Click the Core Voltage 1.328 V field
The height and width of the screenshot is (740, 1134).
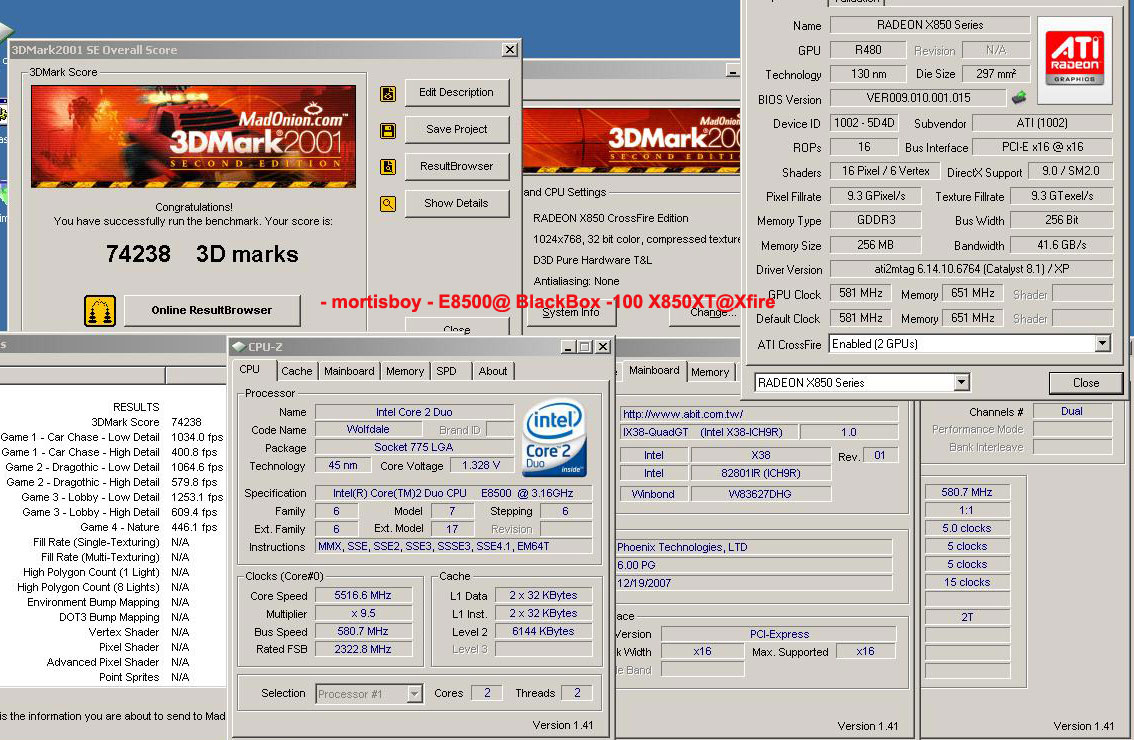coord(480,465)
